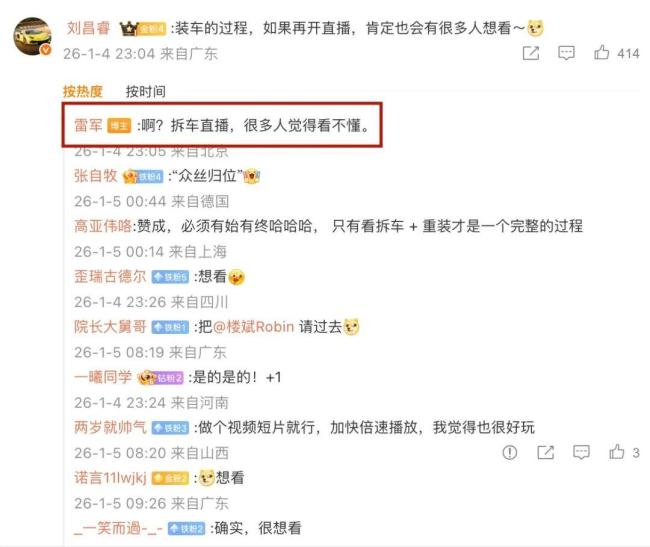Report the 两岁就帅气 reply
Viewport: 650px width, 547px height.
(509, 452)
